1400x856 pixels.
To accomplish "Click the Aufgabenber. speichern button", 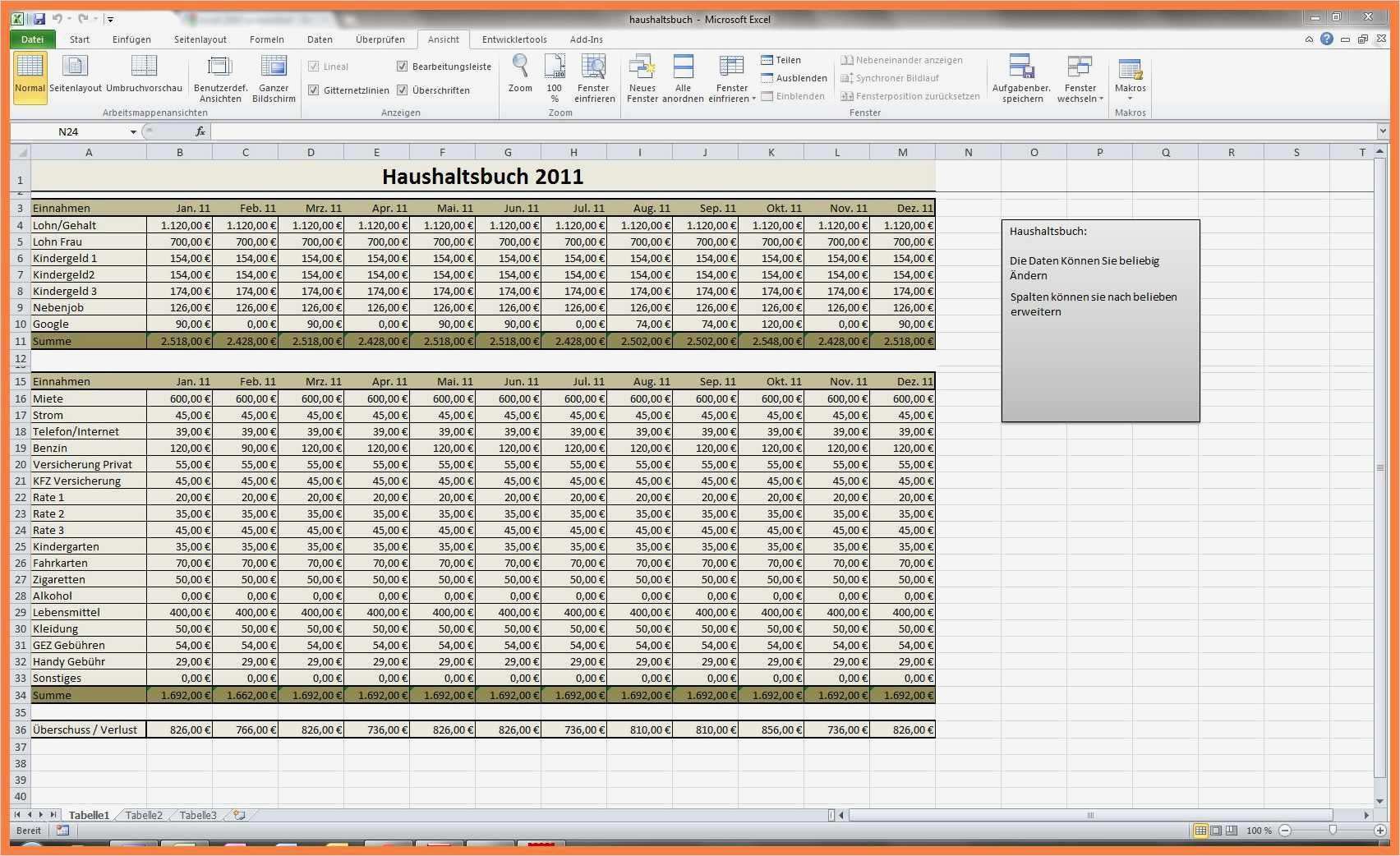I will [x=1021, y=78].
